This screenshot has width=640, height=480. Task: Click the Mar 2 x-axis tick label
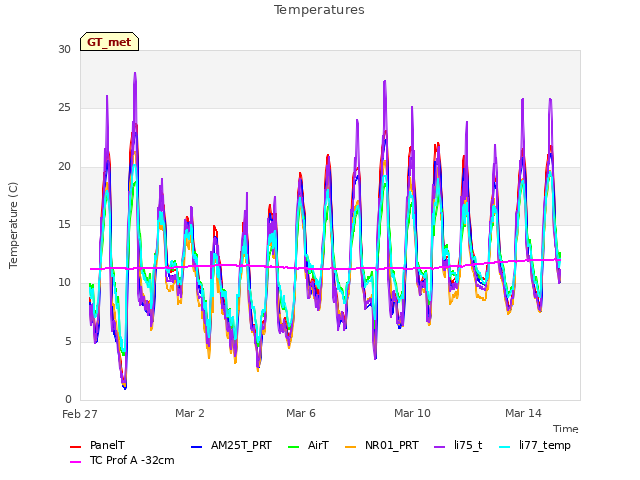[190, 413]
